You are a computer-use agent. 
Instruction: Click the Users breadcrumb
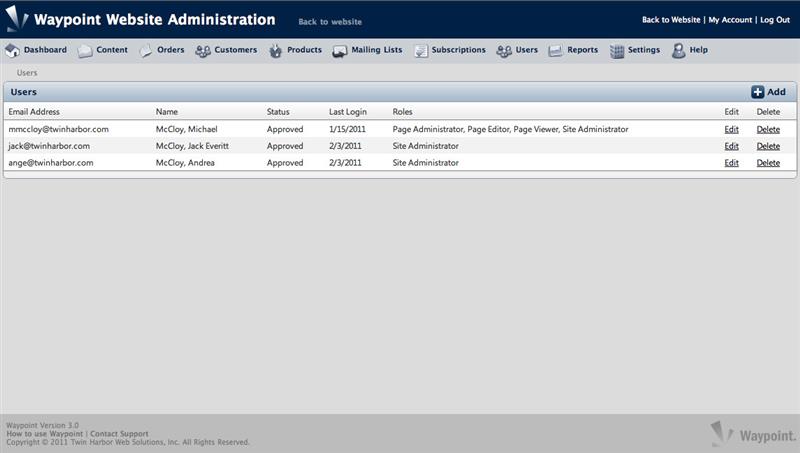point(27,73)
